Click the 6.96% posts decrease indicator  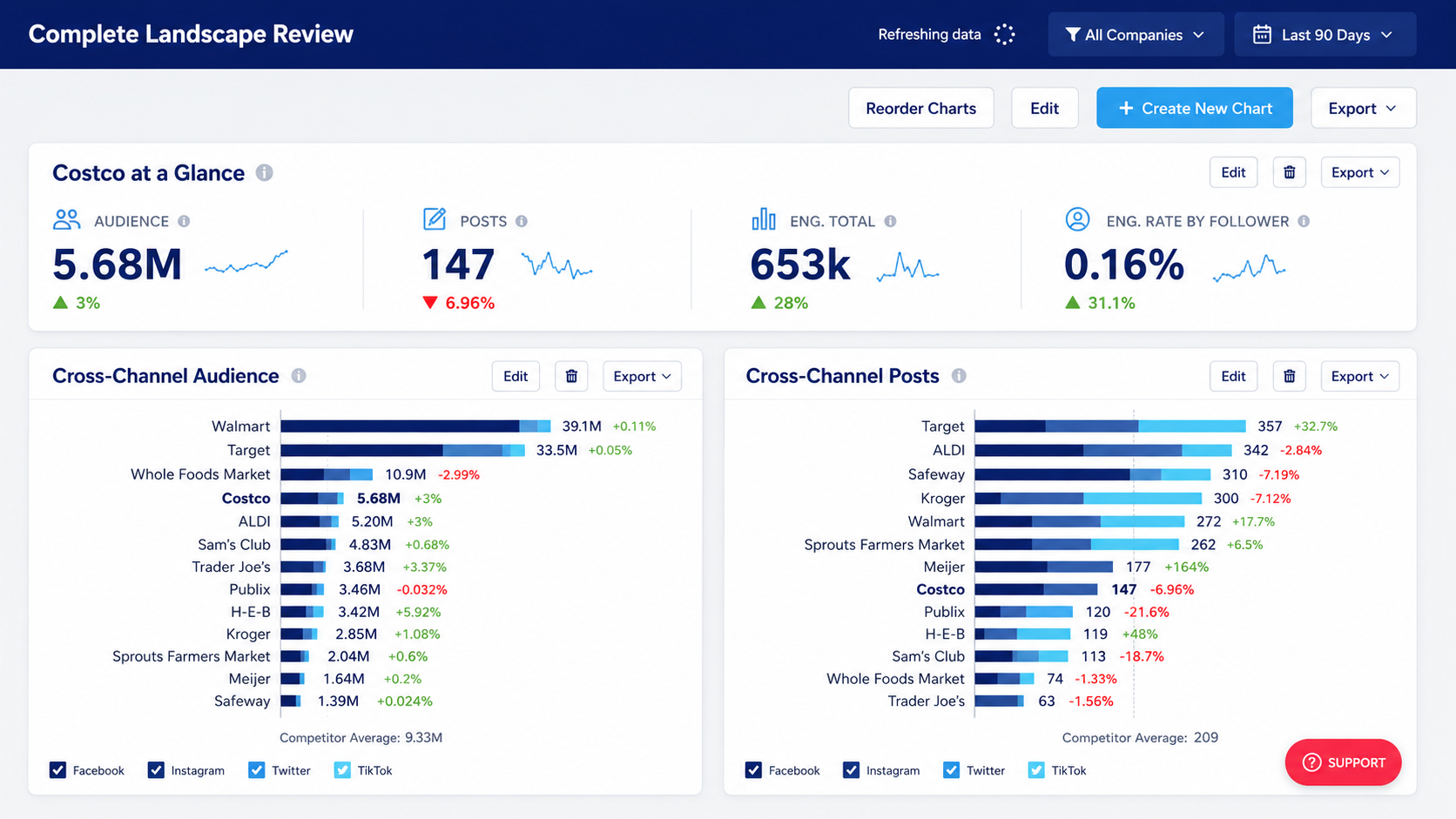click(x=459, y=303)
